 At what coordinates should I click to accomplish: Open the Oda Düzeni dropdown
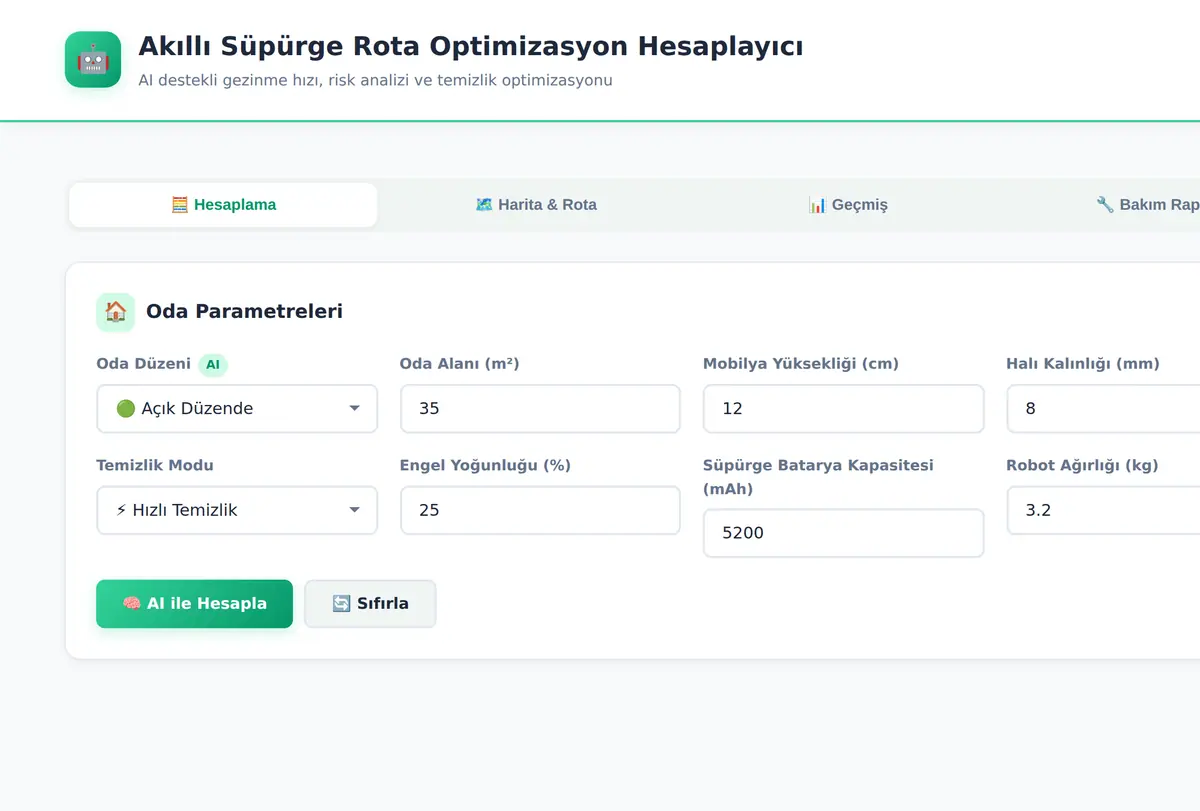coord(237,409)
